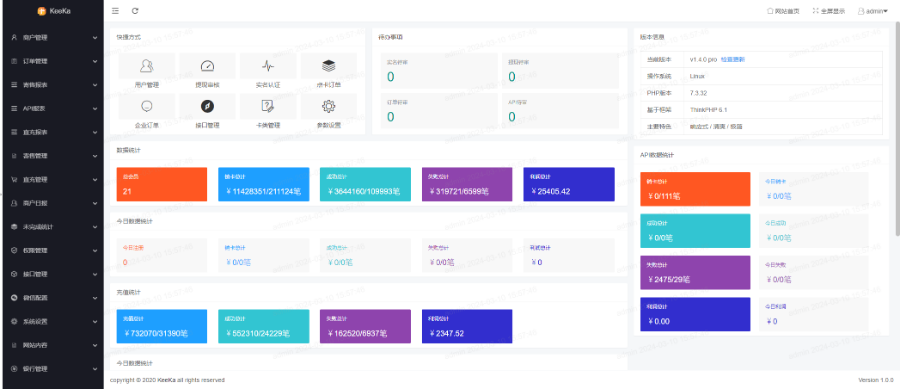The image size is (900, 389).
Task: Click the KeeKa logo icon
Action: pyautogui.click(x=41, y=11)
